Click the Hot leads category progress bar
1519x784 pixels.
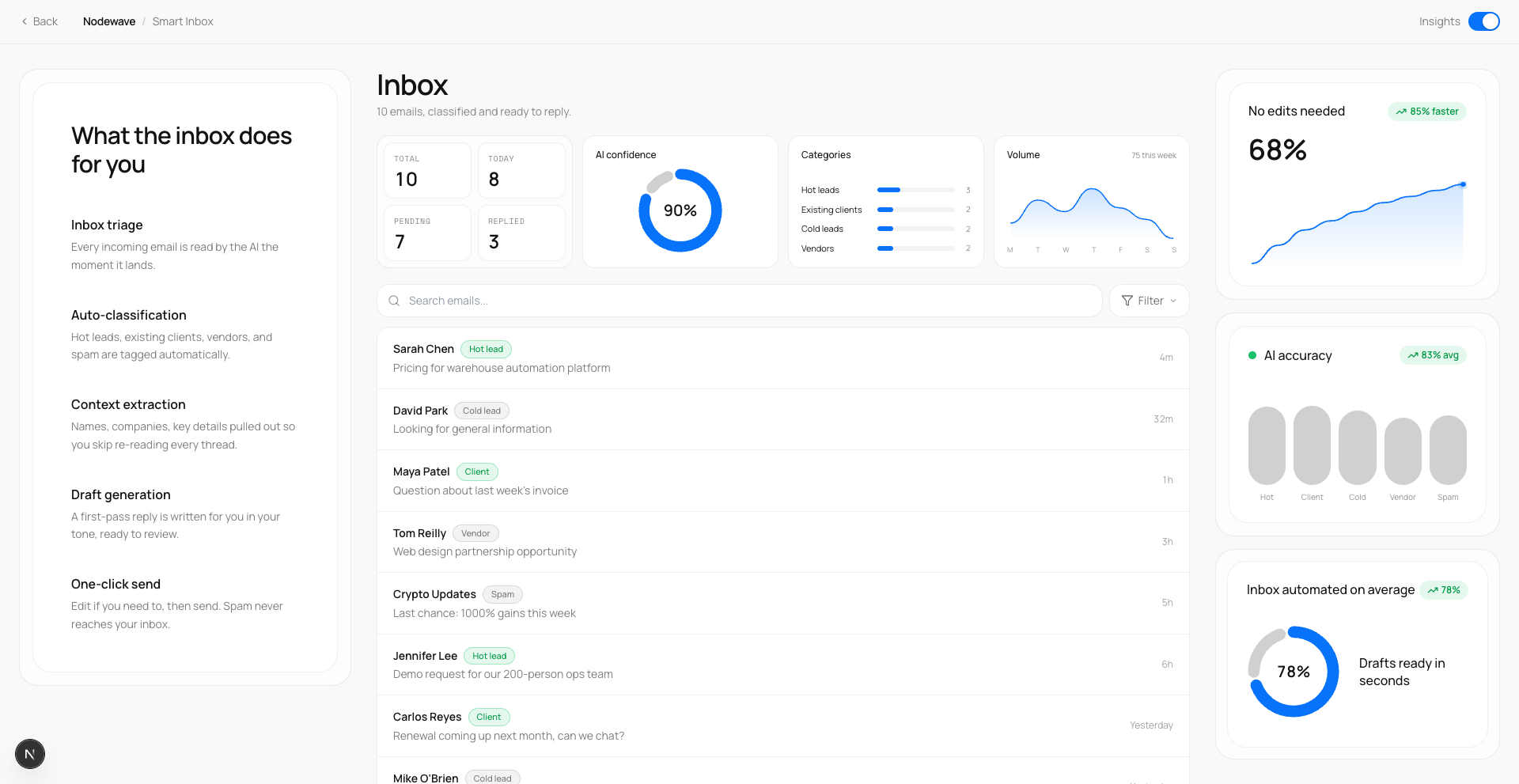coord(915,190)
